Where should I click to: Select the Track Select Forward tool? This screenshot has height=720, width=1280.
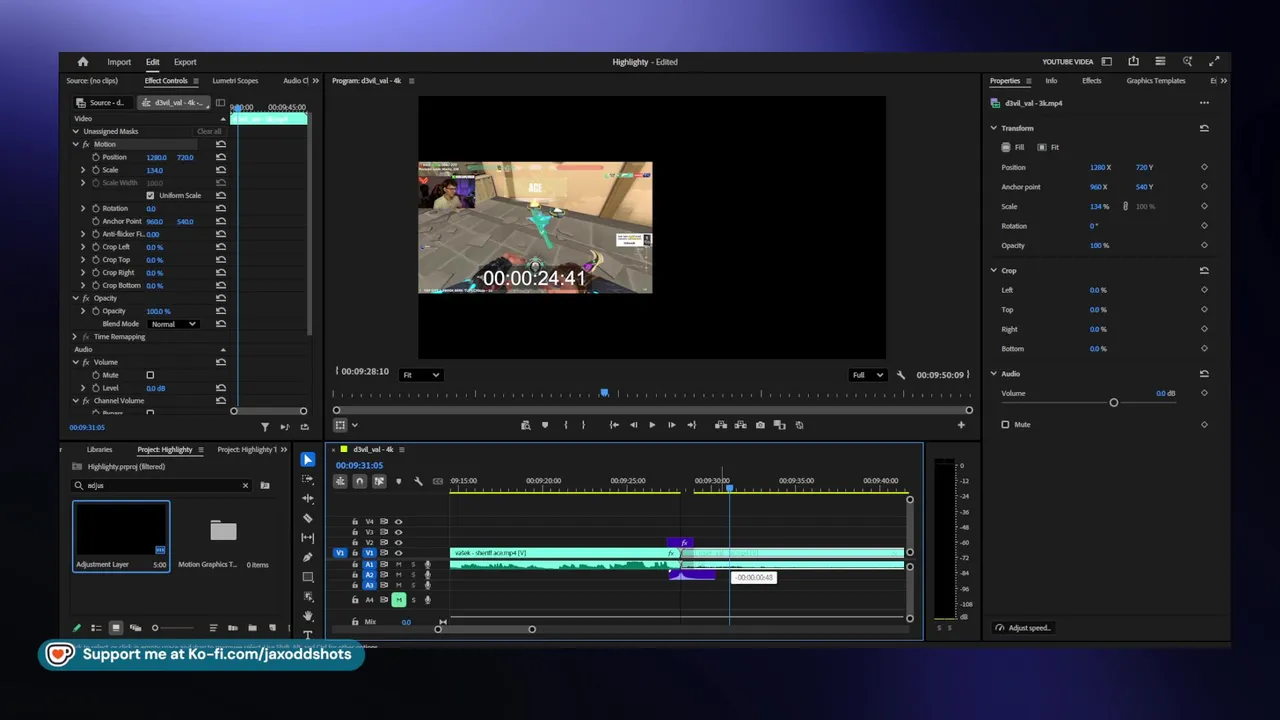pos(308,479)
